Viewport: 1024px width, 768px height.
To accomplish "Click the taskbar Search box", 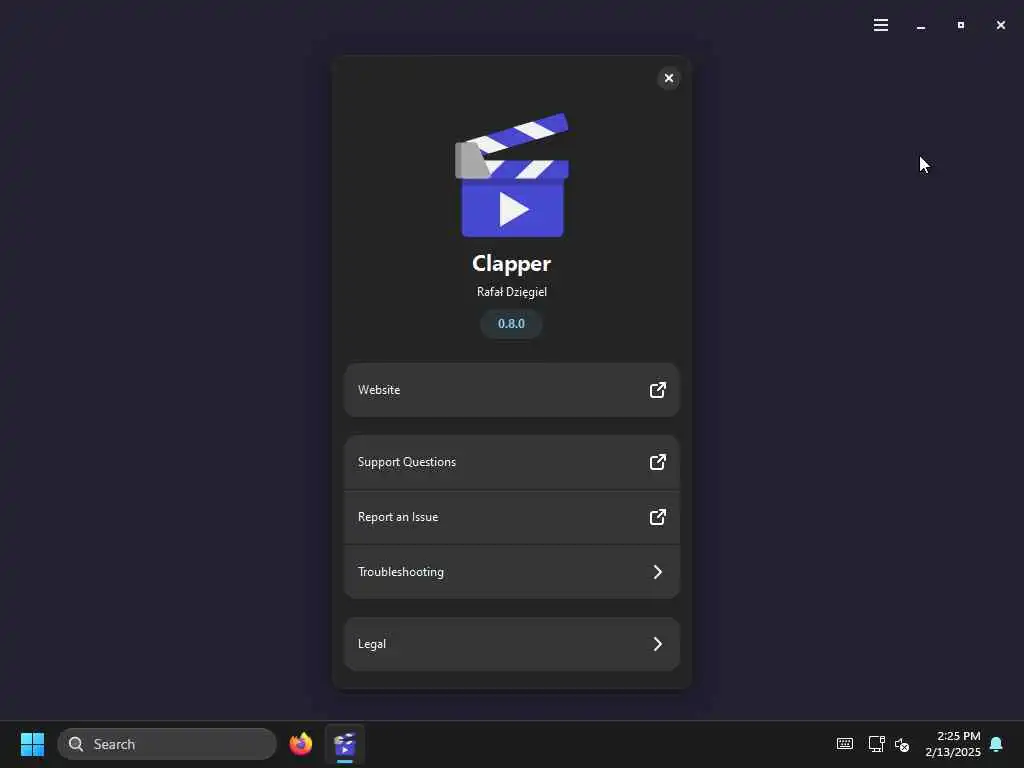I will [x=167, y=744].
